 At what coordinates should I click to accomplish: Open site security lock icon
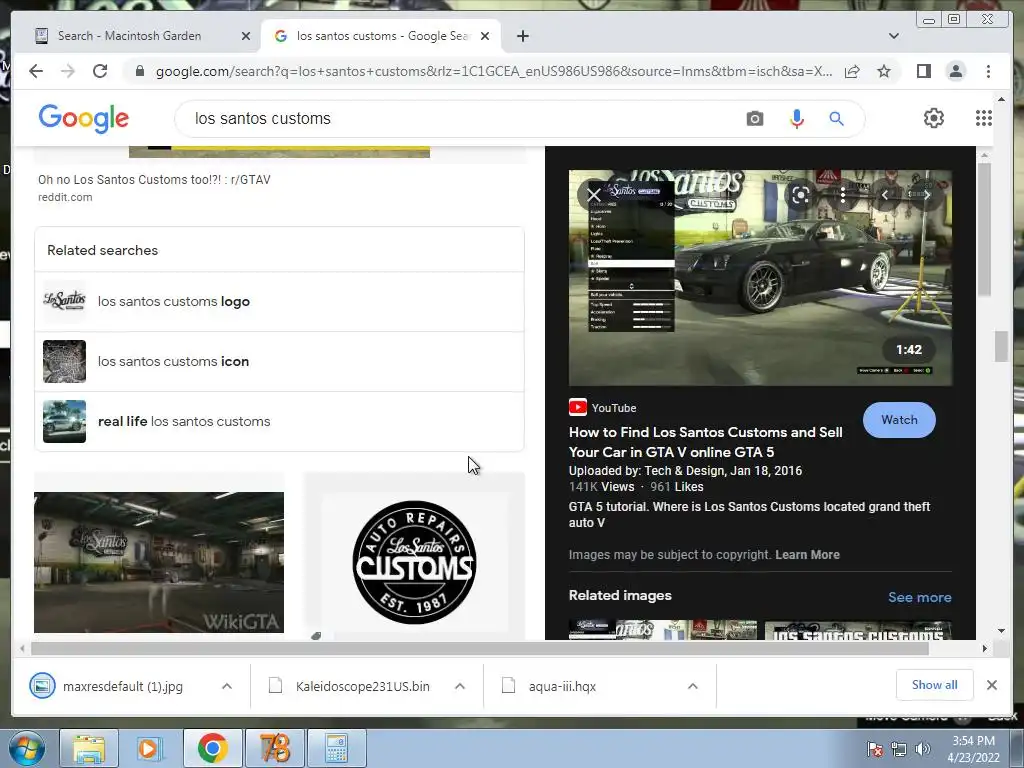click(x=139, y=71)
